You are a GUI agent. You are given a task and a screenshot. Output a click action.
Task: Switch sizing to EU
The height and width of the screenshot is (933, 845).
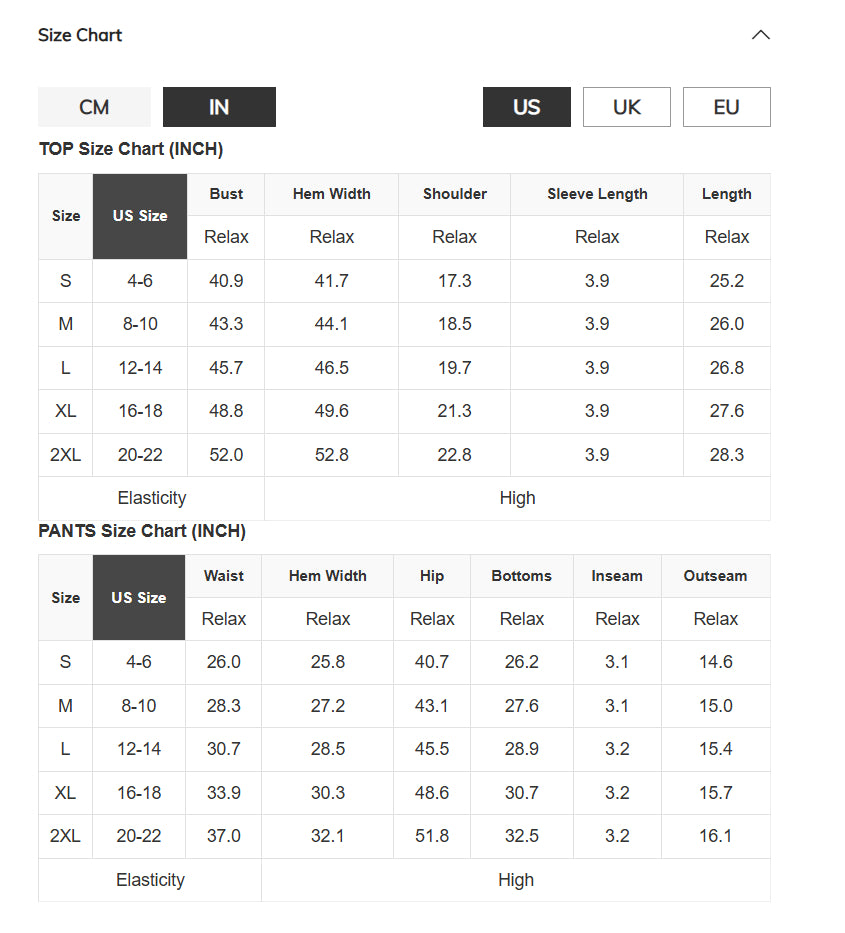click(727, 107)
